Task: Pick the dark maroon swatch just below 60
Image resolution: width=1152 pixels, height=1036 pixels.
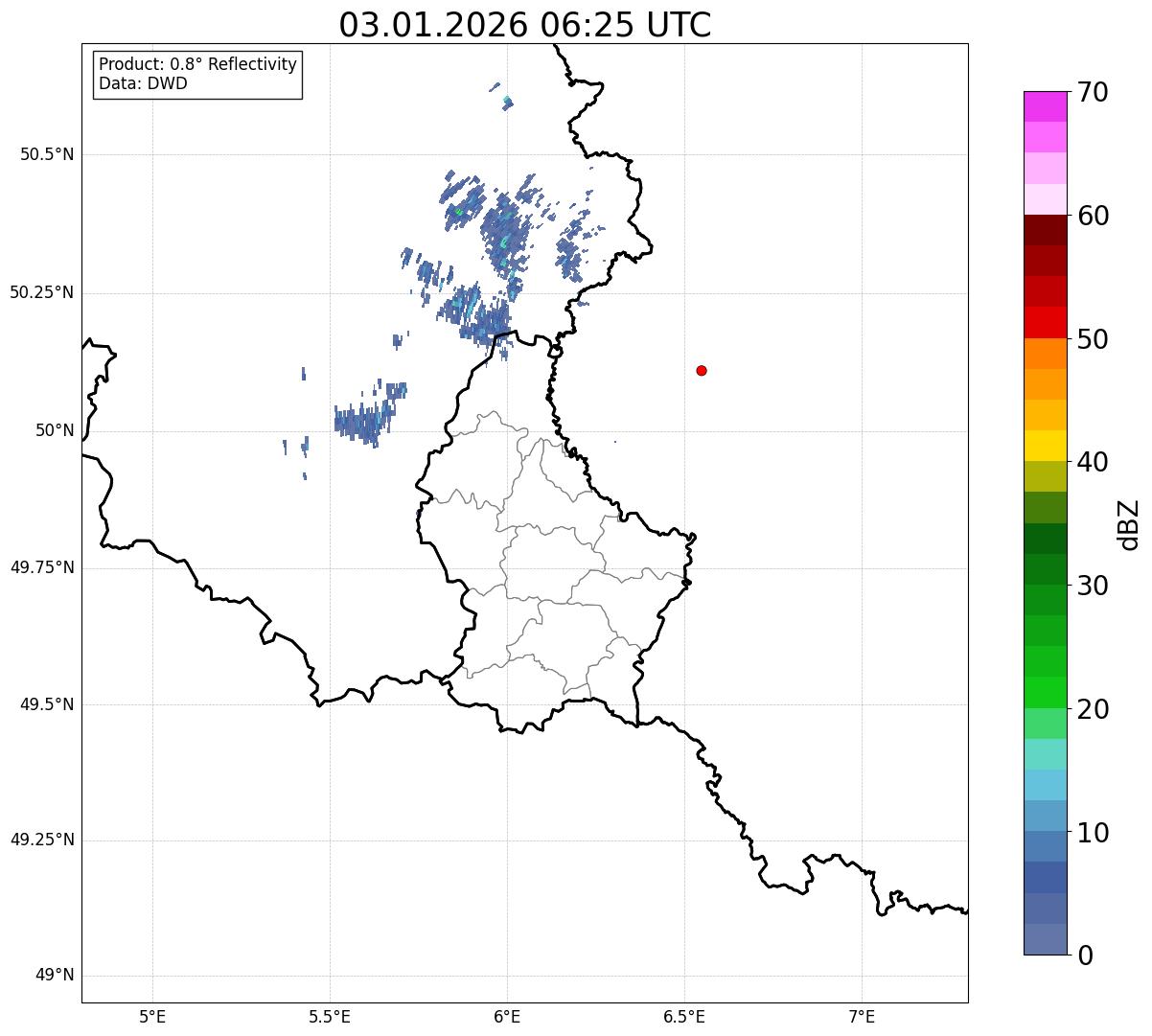Action: 1045,230
